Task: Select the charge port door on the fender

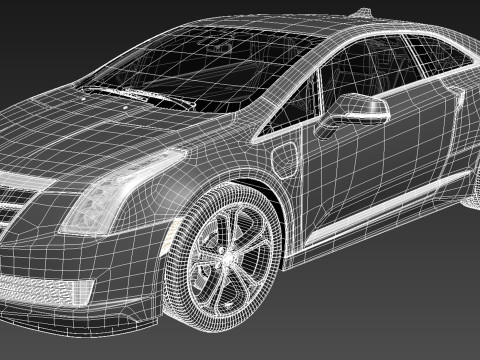Action: [x=285, y=160]
